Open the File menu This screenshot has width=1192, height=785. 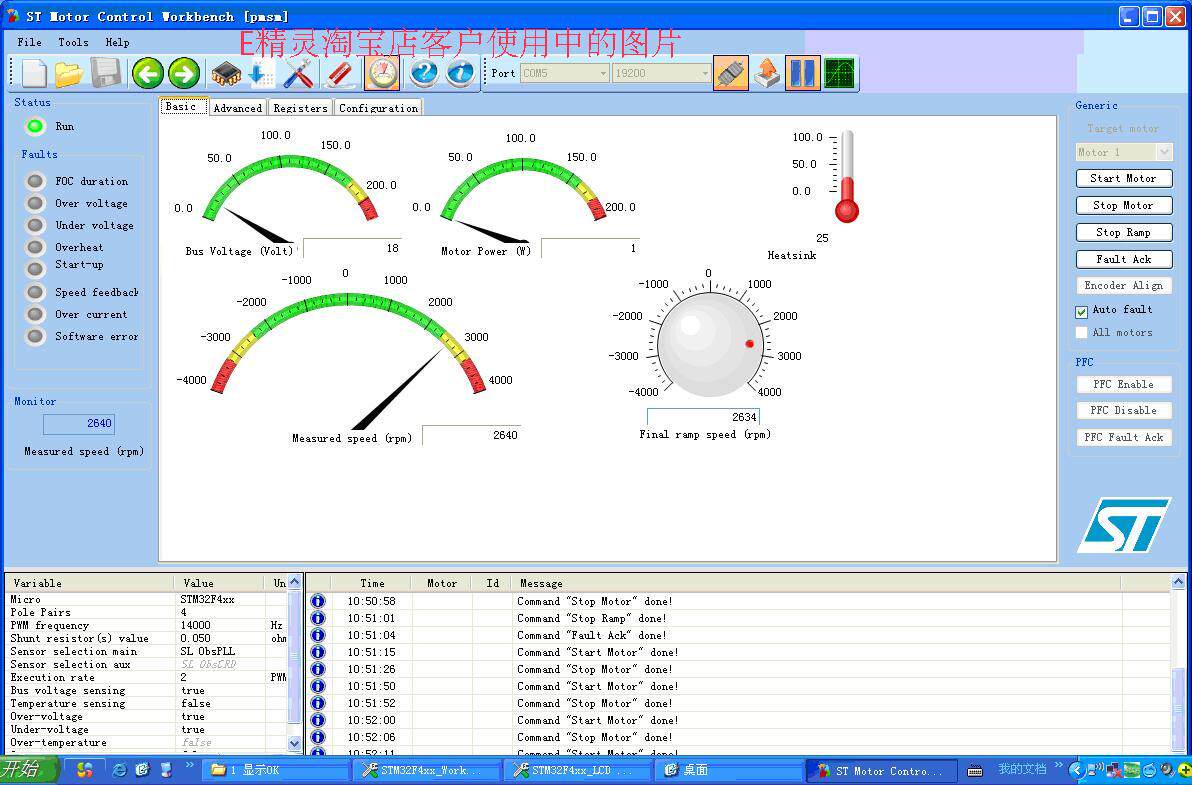pyautogui.click(x=30, y=43)
